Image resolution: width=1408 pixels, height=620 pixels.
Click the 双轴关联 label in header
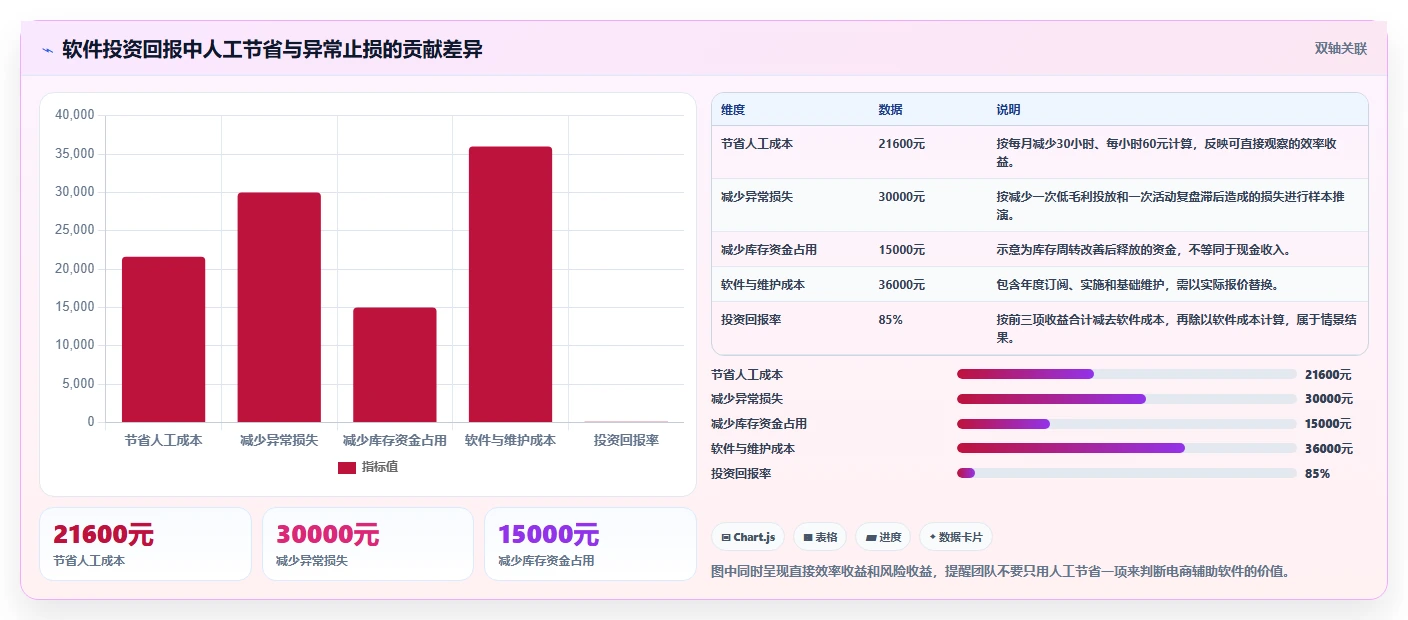tap(1340, 48)
